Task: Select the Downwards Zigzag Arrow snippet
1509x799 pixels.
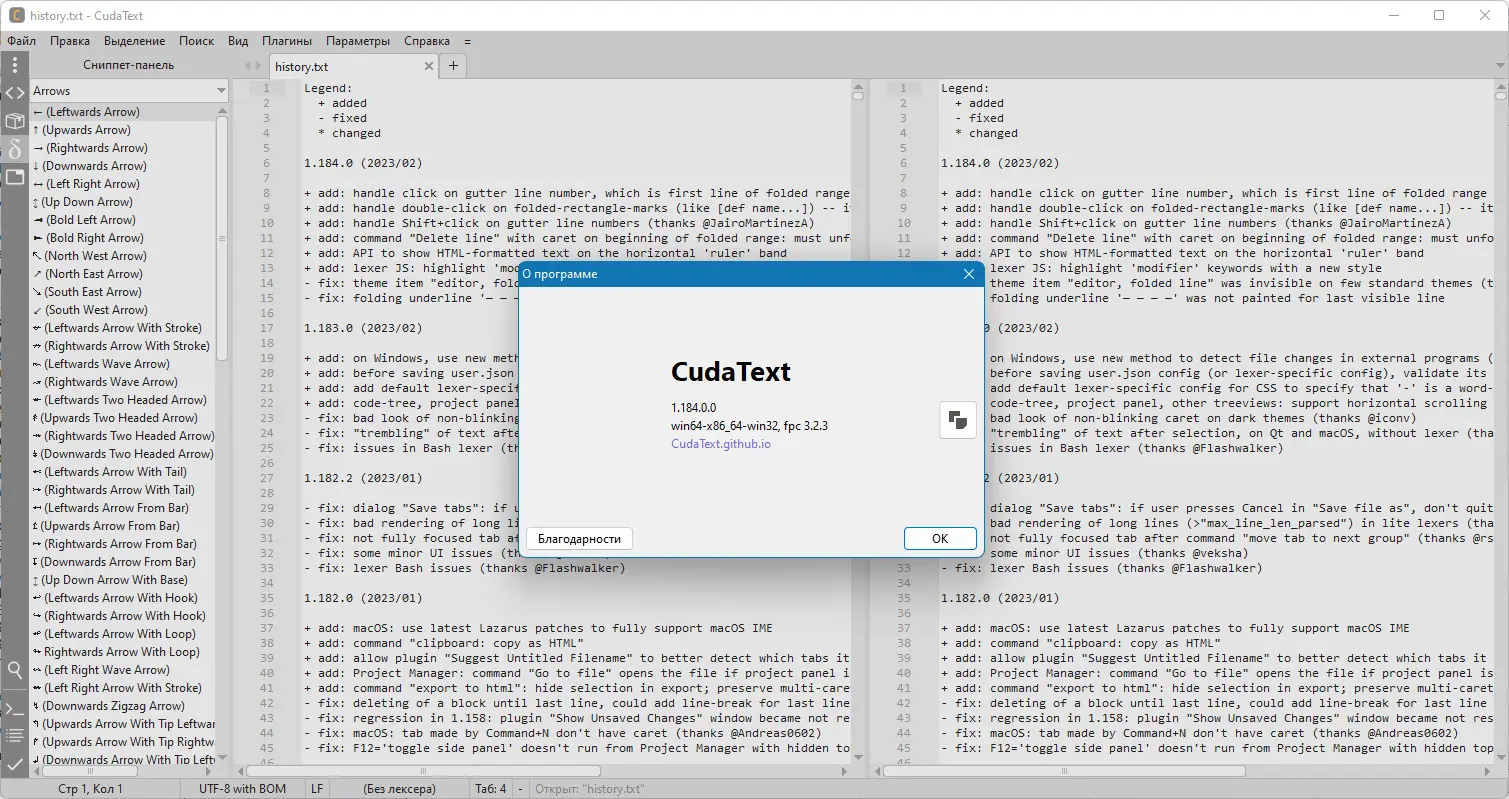Action: (x=123, y=706)
